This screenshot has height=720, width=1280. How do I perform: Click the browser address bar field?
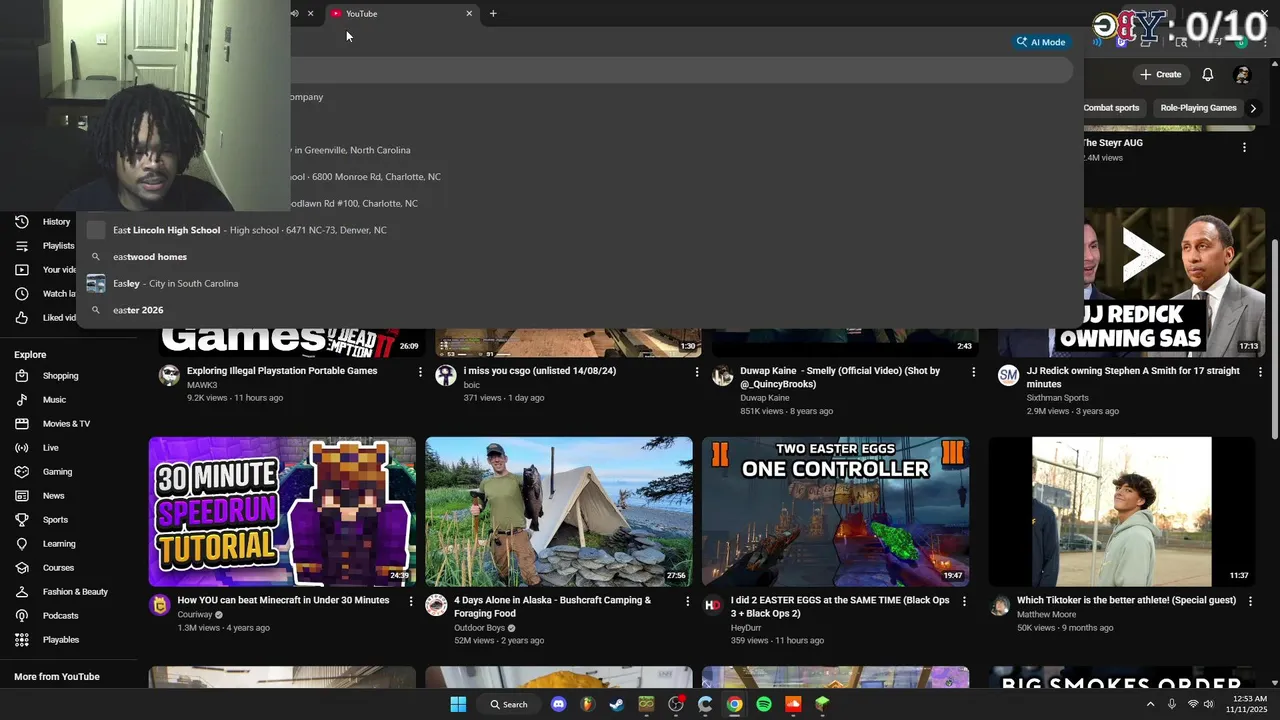point(680,70)
